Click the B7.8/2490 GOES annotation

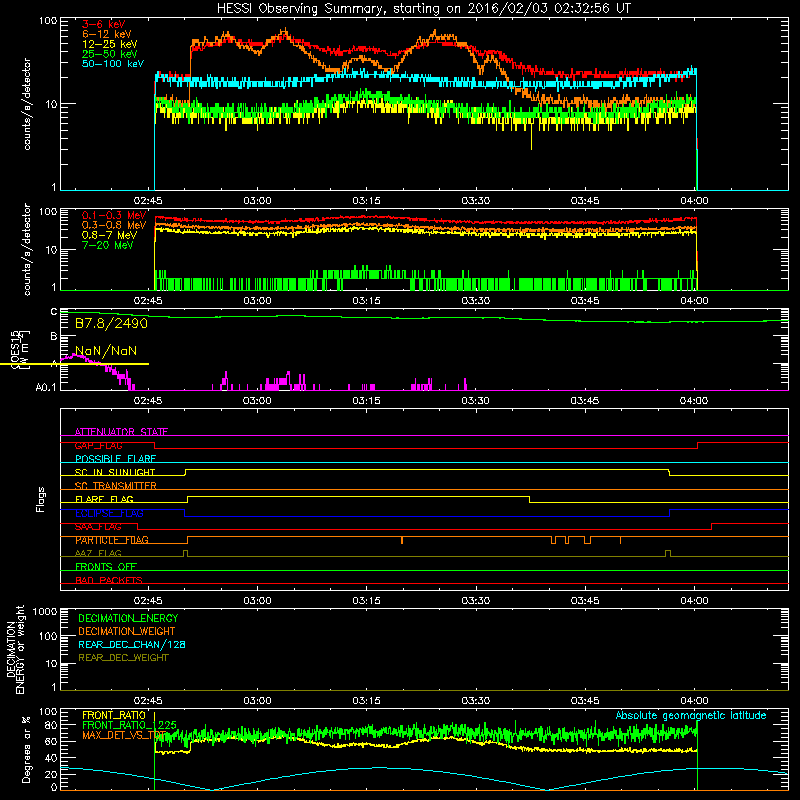[111, 323]
